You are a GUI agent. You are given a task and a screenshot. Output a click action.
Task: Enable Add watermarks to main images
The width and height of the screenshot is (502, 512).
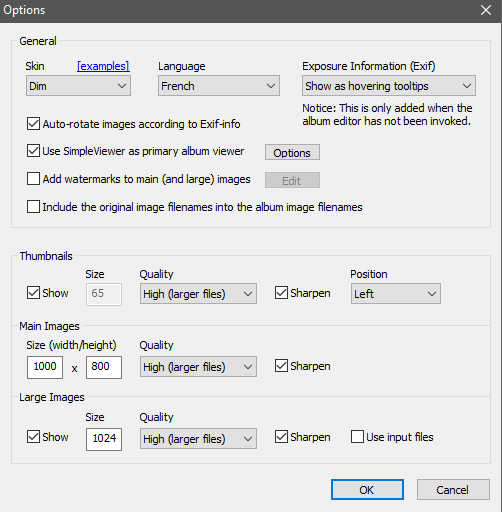(33, 179)
